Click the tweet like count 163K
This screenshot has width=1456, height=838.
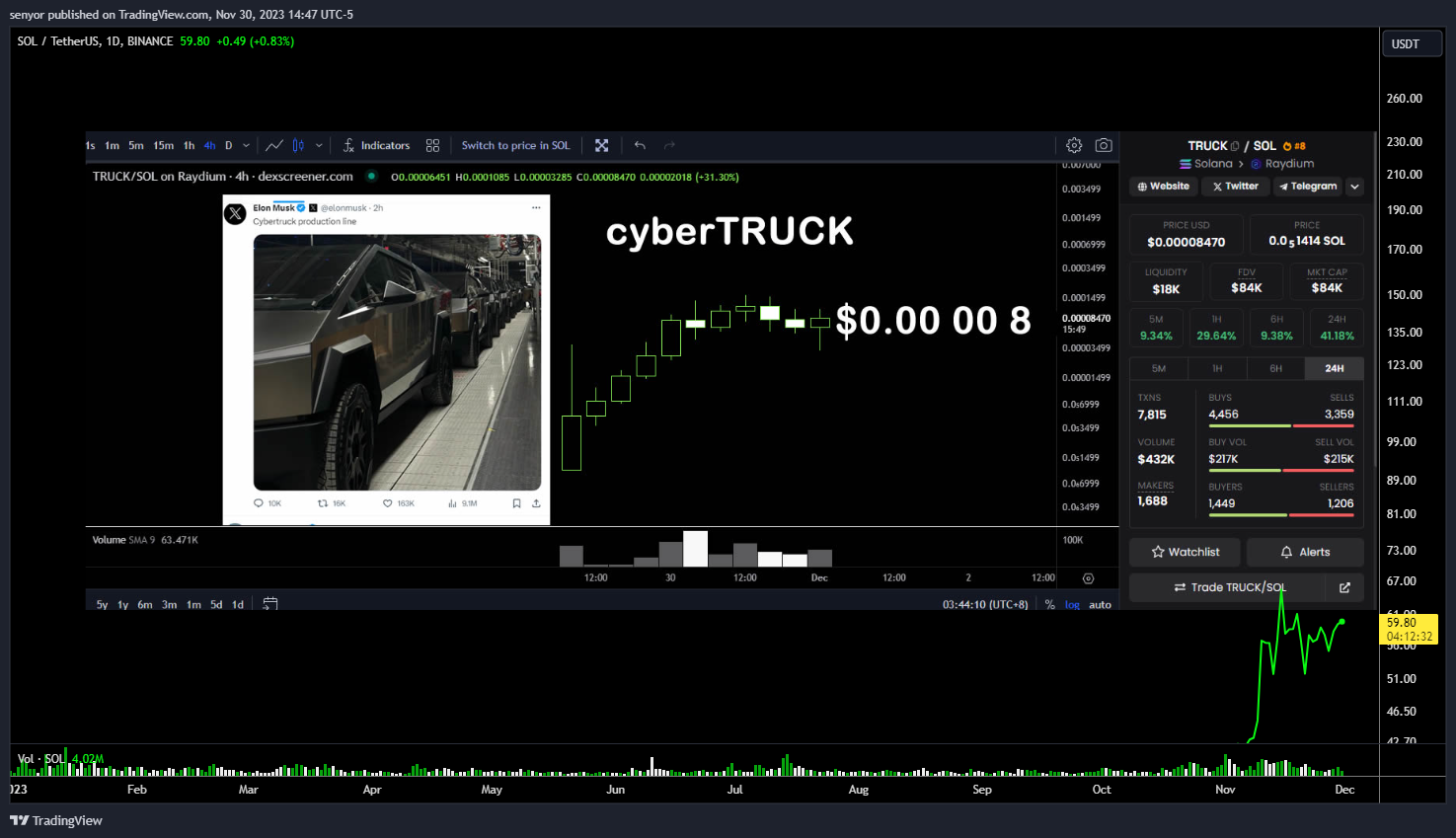(399, 503)
